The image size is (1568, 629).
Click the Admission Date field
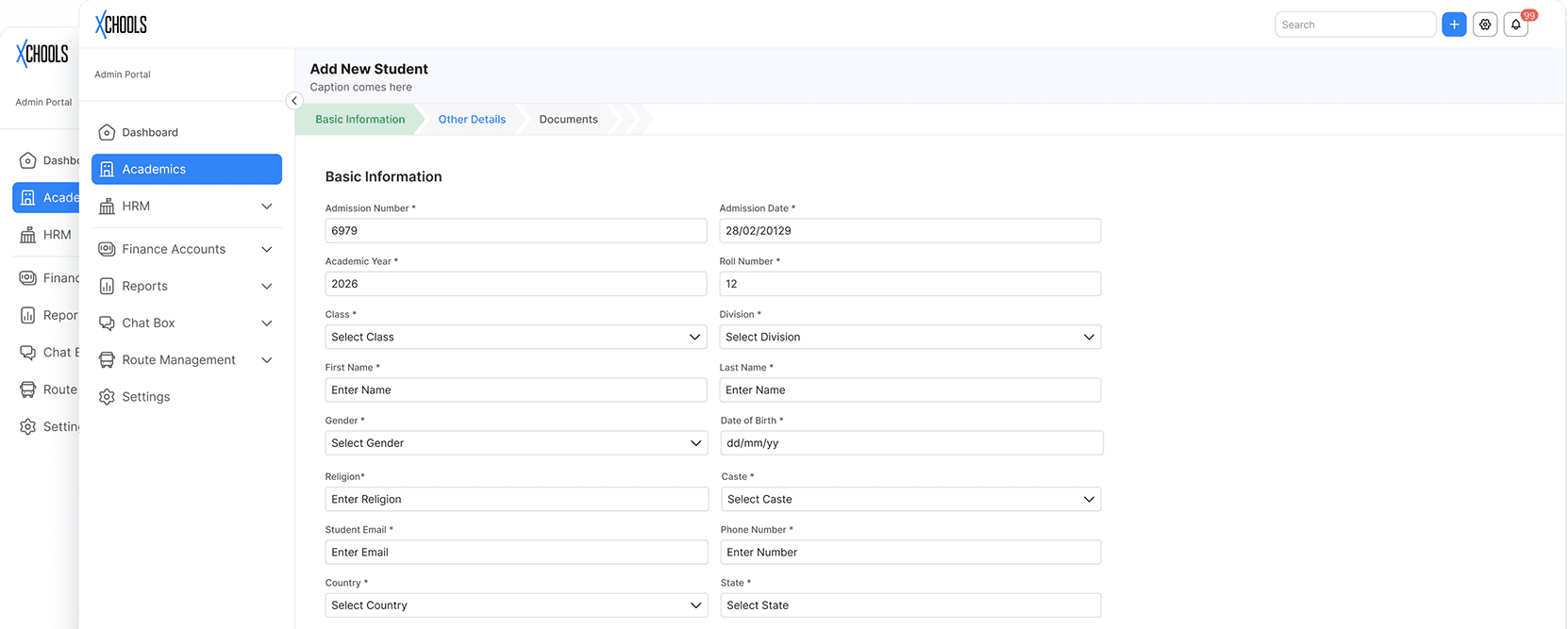[910, 230]
